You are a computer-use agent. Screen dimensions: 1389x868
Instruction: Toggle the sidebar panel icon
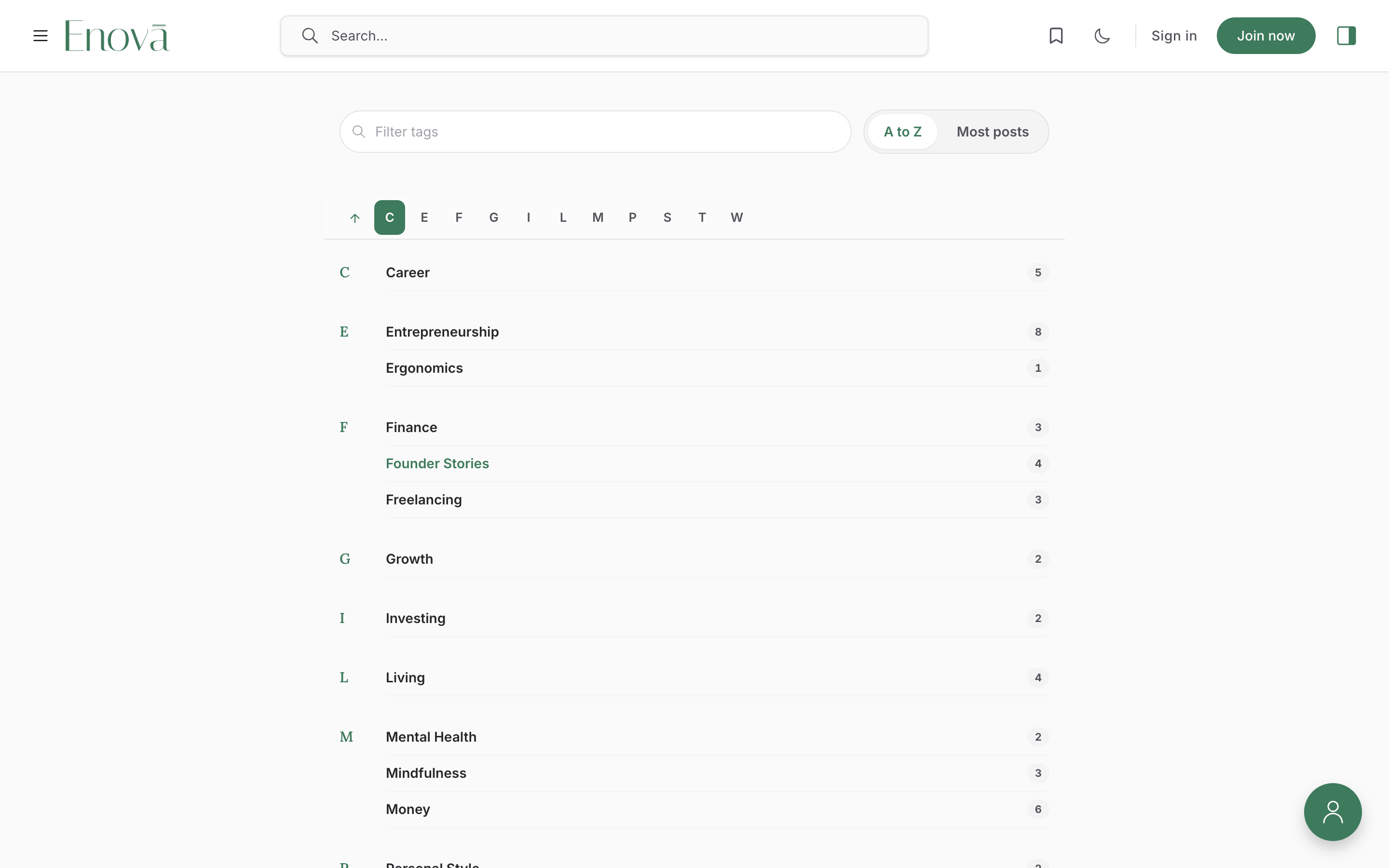1346,36
